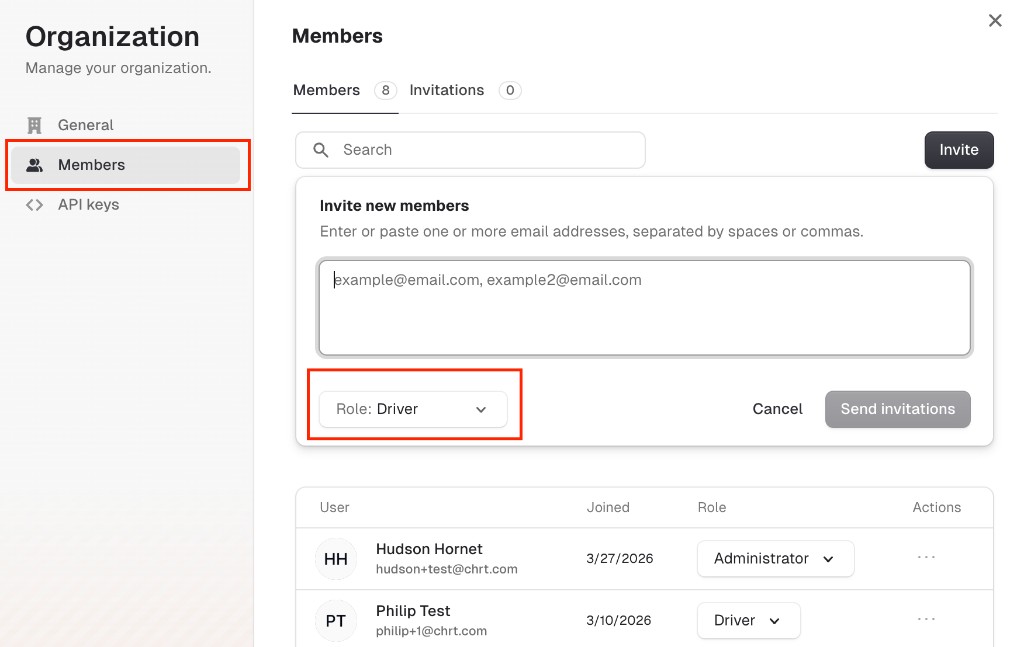Click the building icon next to General
The height and width of the screenshot is (647, 1024).
click(x=33, y=124)
